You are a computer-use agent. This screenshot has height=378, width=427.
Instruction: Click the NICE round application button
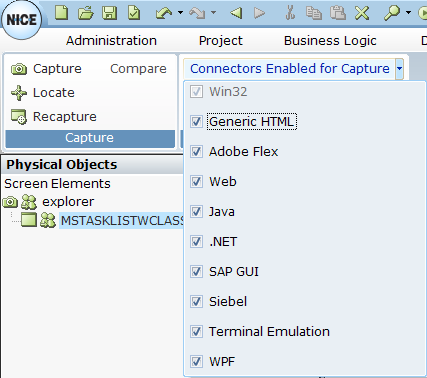(x=22, y=20)
